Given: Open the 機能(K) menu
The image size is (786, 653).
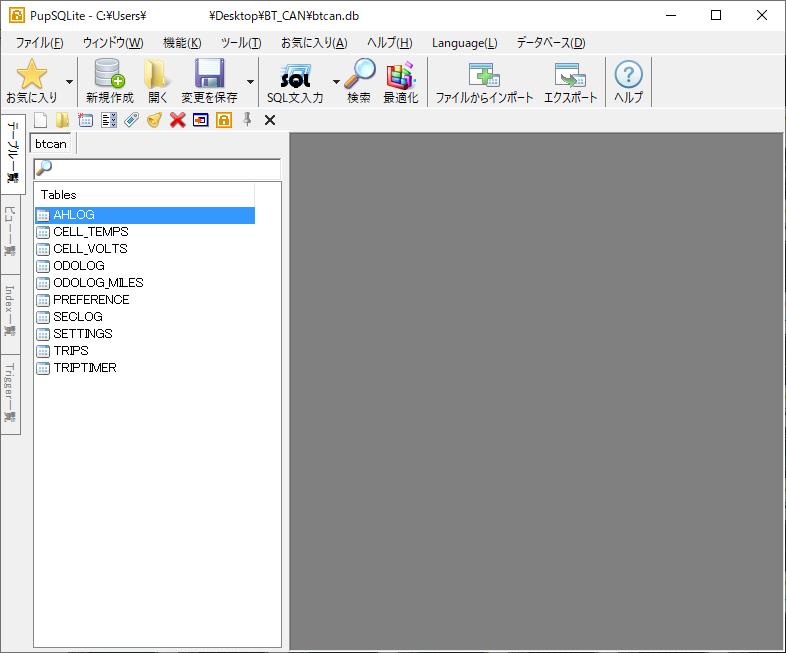Looking at the screenshot, I should coord(182,43).
